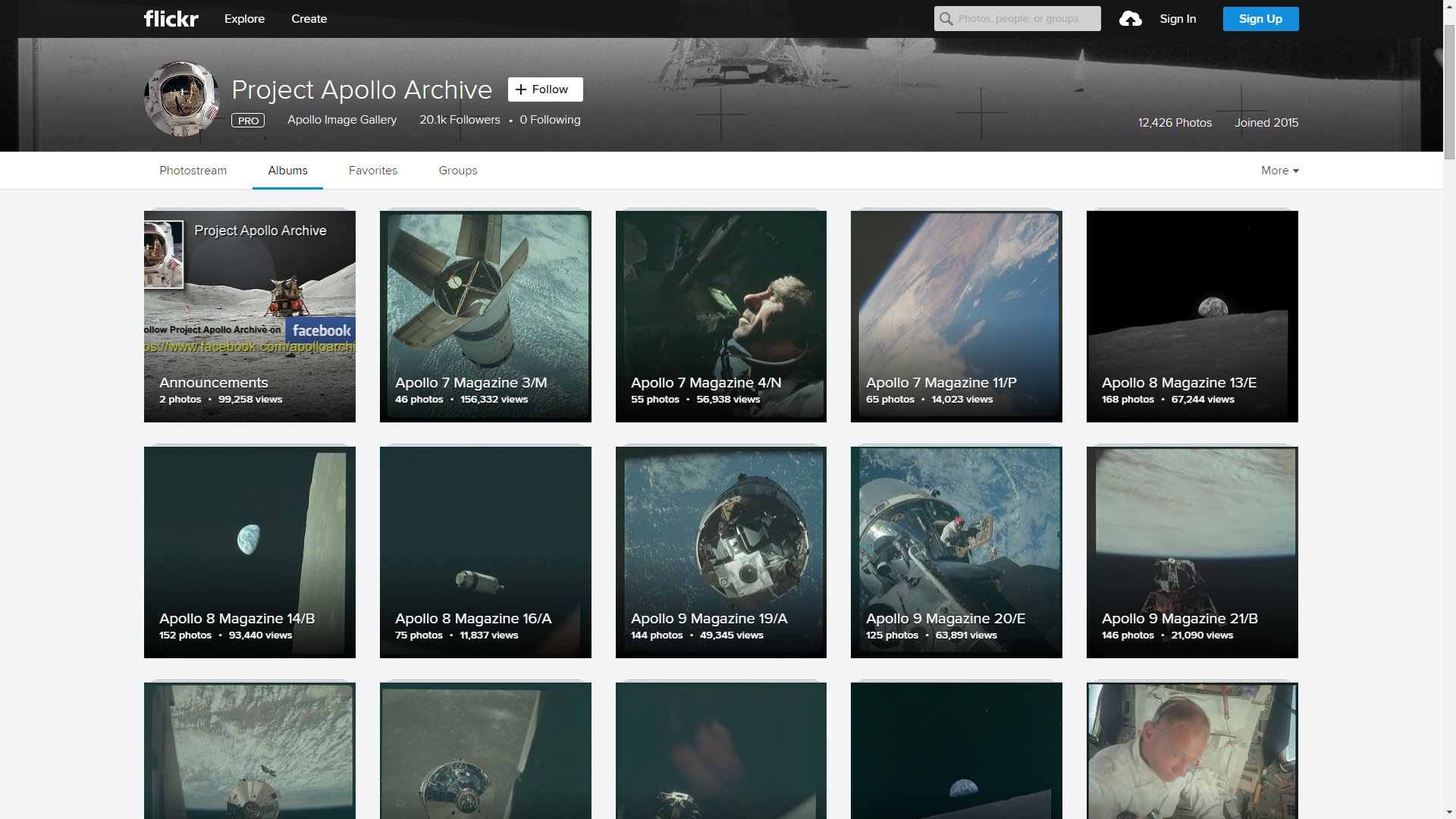1456x819 pixels.
Task: Open the Apollo 8 Magazine 14/B album
Action: [249, 552]
